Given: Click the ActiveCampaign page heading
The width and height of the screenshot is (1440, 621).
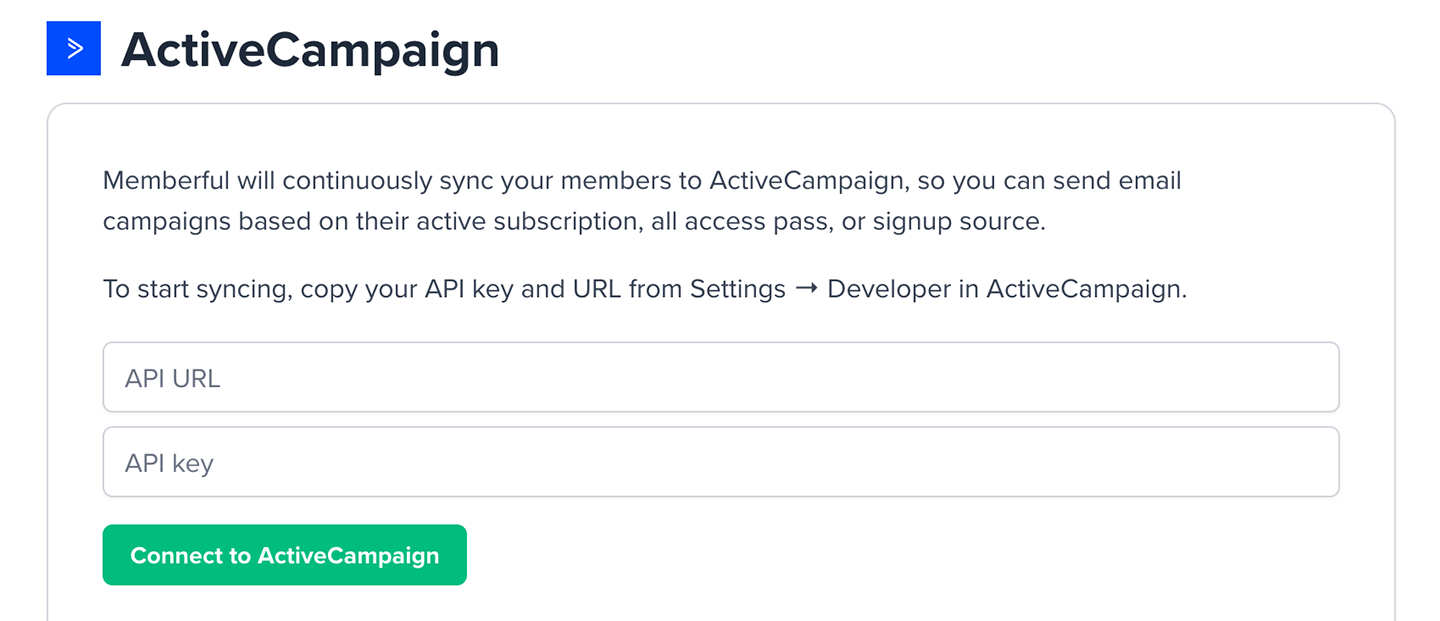Looking at the screenshot, I should [x=310, y=50].
